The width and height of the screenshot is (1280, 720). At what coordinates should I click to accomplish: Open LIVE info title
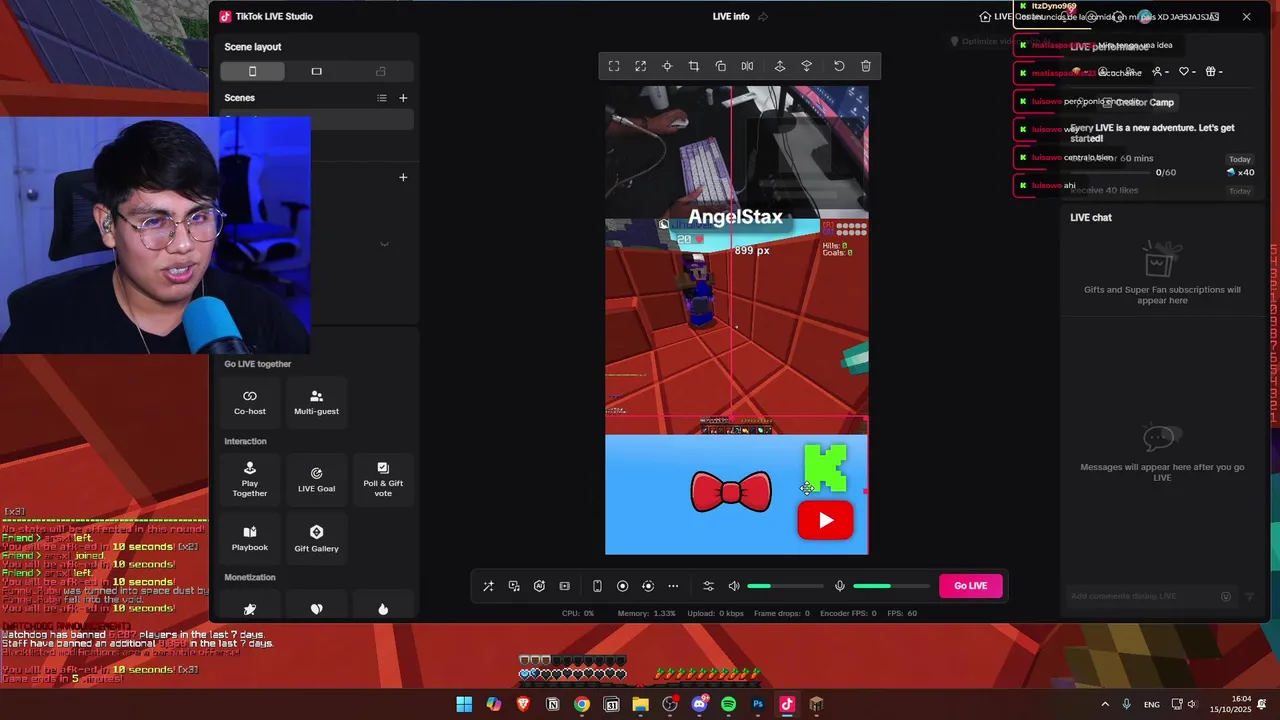click(731, 17)
